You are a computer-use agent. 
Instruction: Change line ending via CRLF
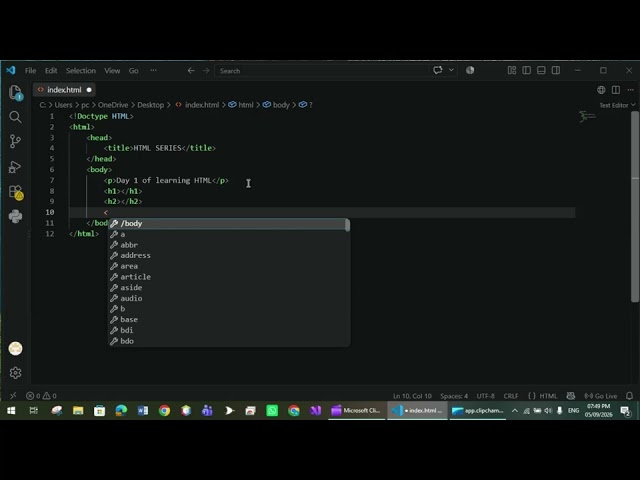pos(511,396)
